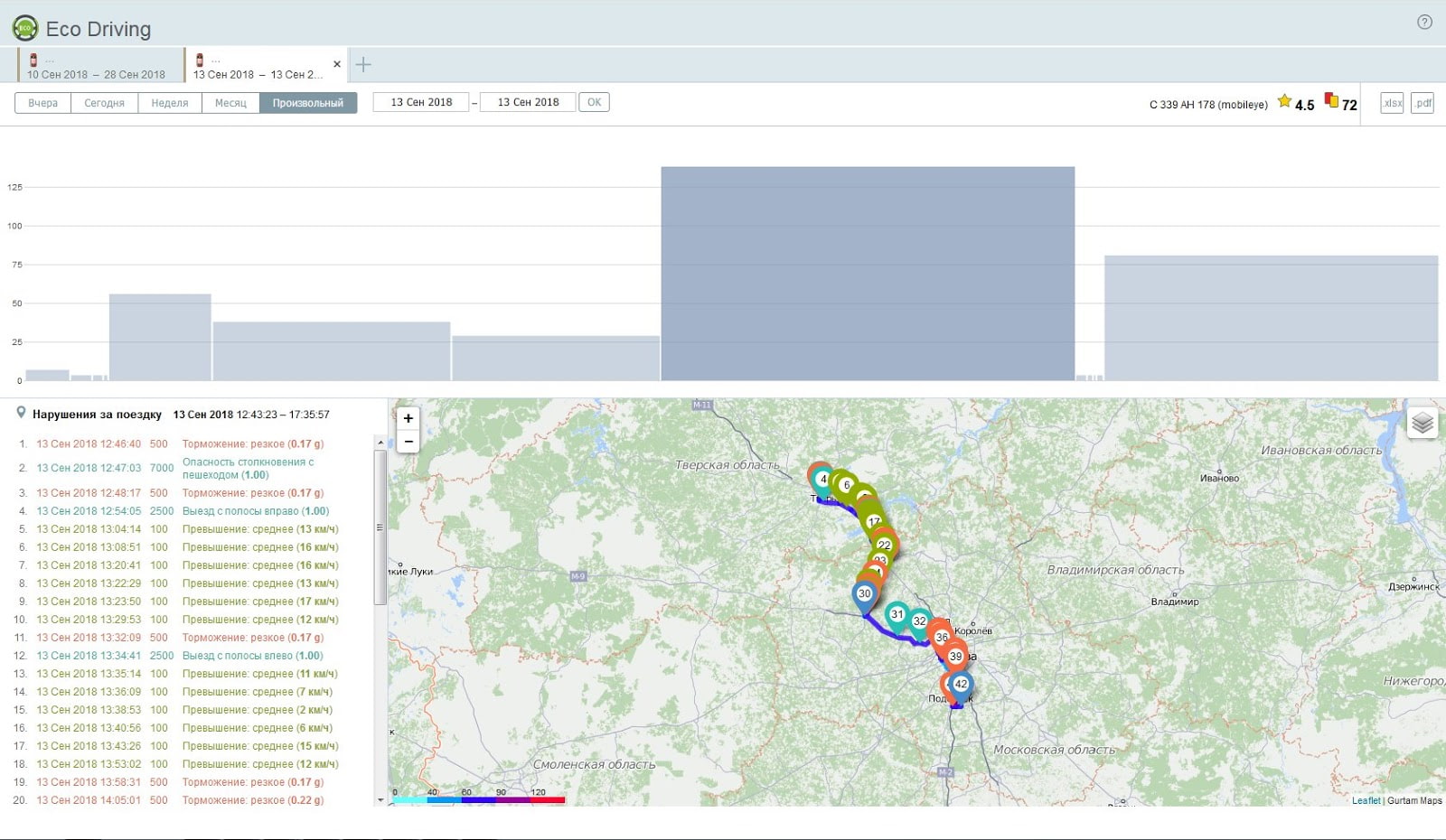Open the Leaflet attribution link
1446x840 pixels.
pos(1366,800)
